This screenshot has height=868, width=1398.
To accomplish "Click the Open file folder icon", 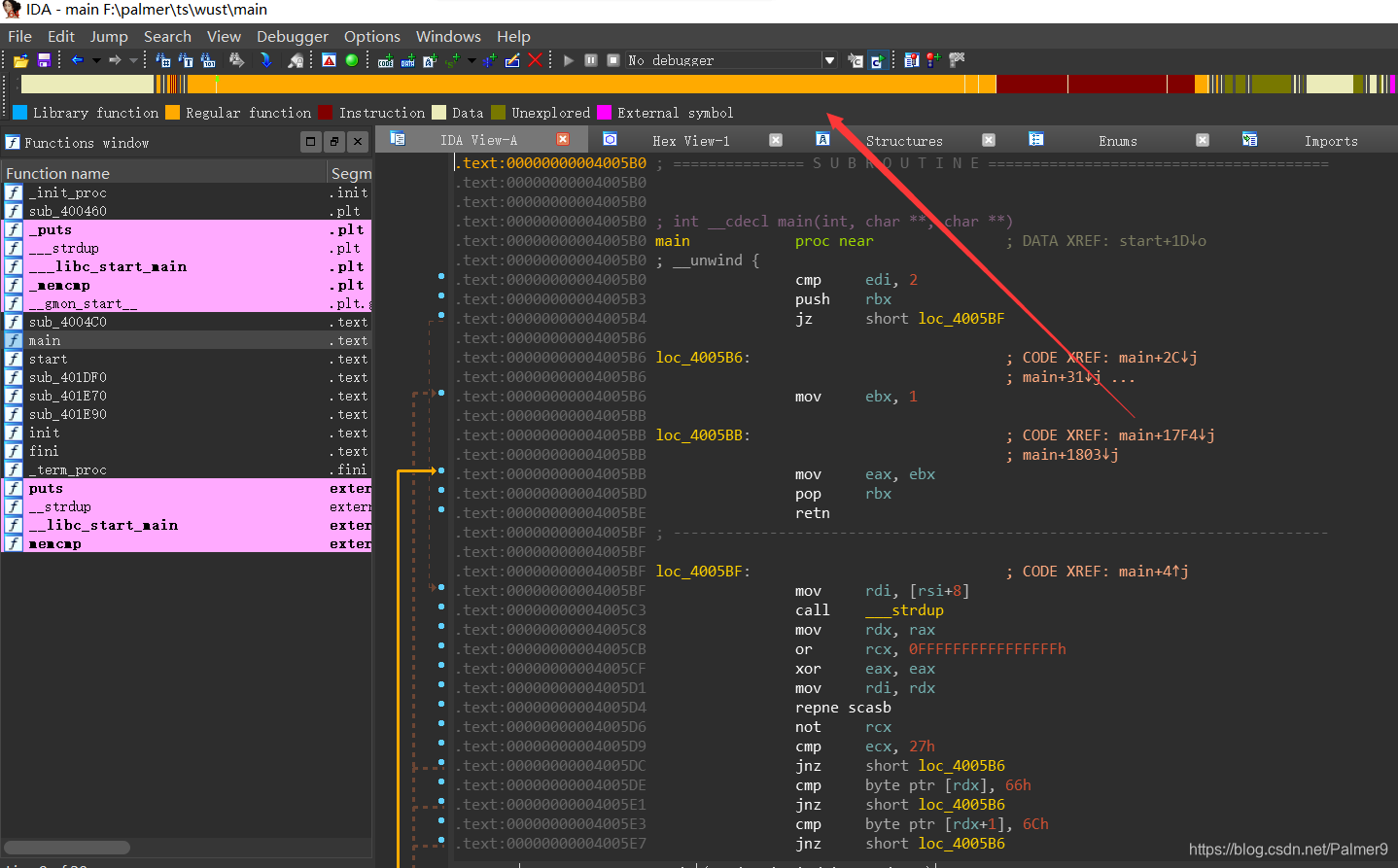I will coord(20,60).
